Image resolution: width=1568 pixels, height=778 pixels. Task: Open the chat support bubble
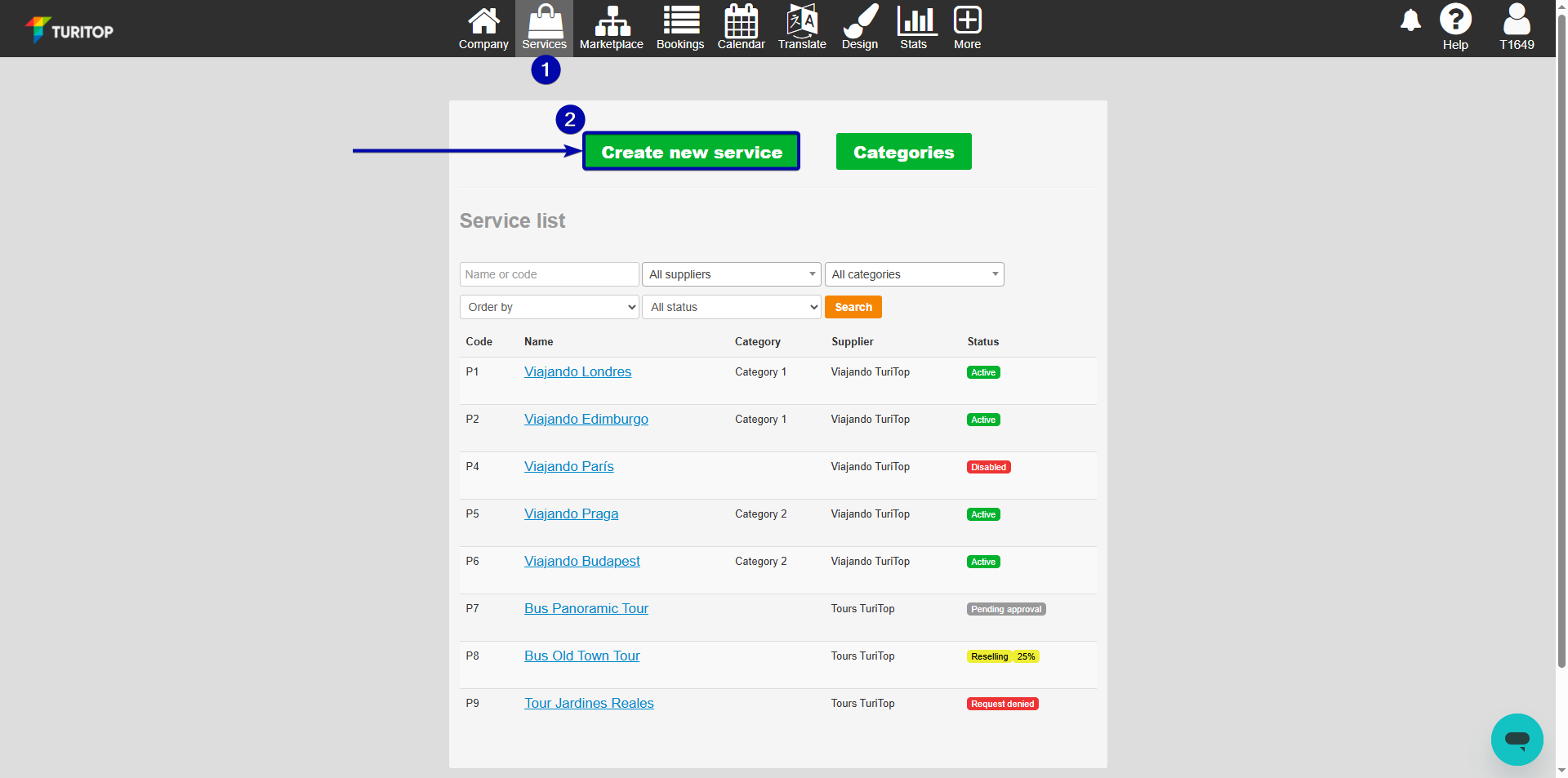click(x=1517, y=740)
